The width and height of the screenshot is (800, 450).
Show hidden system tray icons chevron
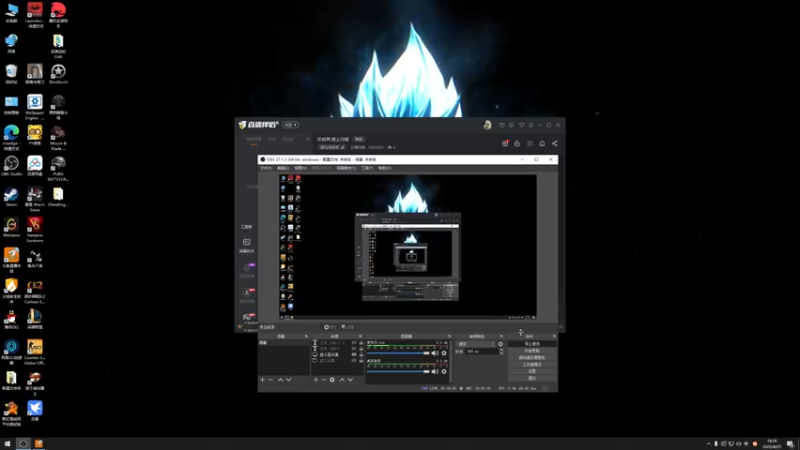(708, 444)
